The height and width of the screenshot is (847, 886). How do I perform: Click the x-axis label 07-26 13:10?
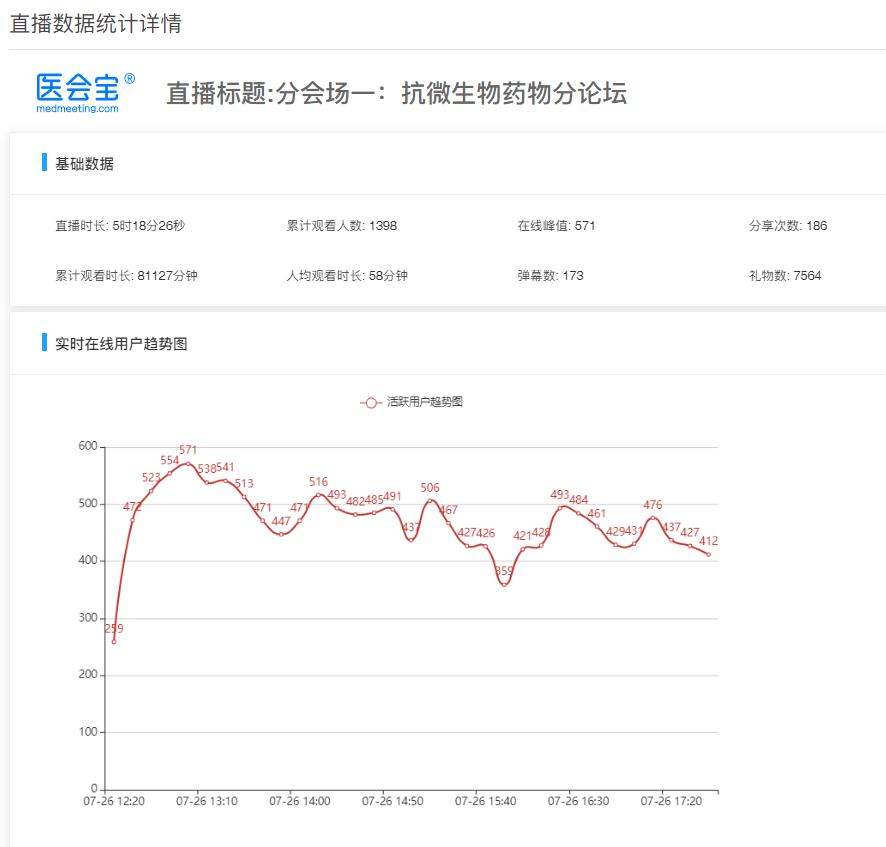(x=207, y=801)
